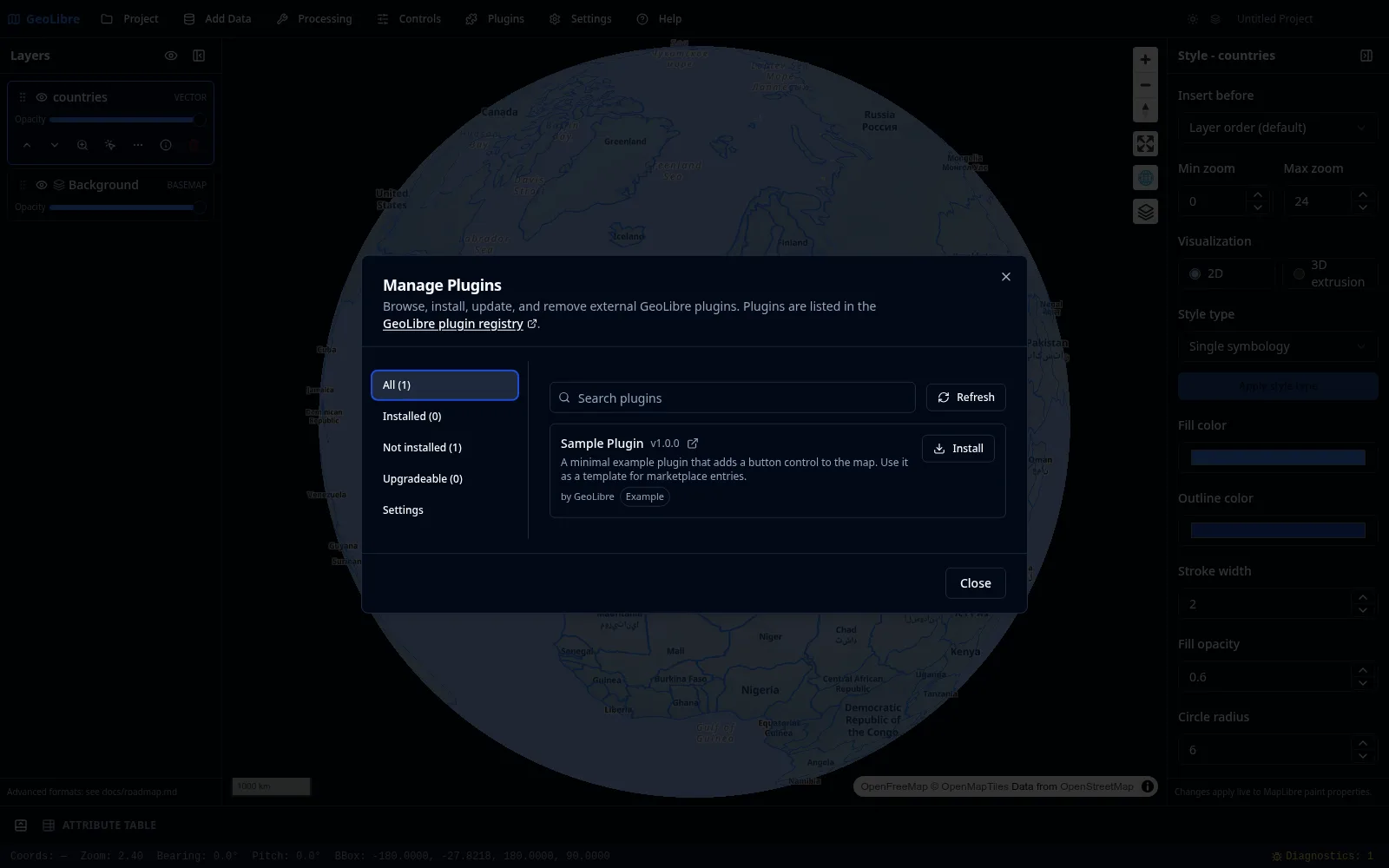Adjust the Background layer opacity slider

[x=128, y=207]
